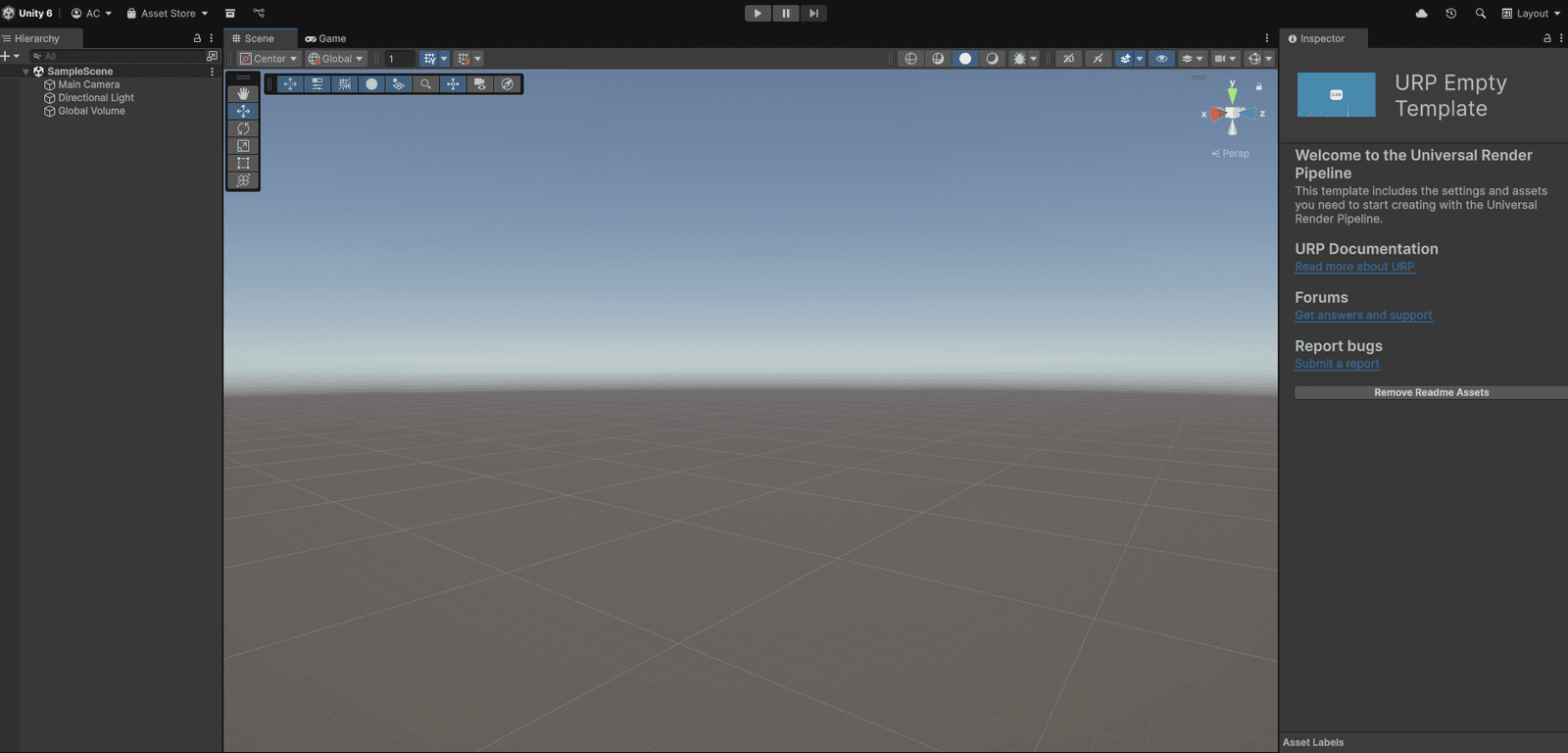Screen dimensions: 1568x753
Task: Select the Rotate tool
Action: [x=243, y=128]
